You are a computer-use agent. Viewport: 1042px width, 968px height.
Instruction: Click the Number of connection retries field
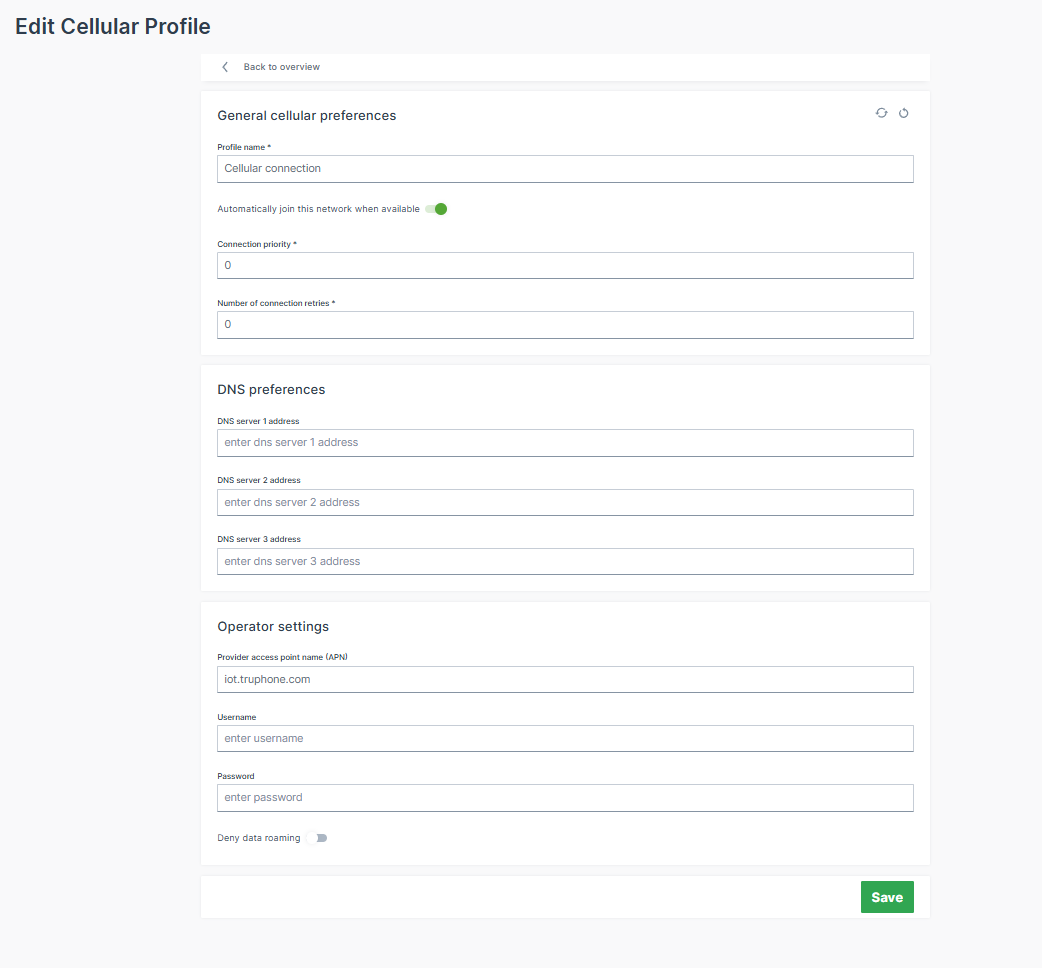565,324
